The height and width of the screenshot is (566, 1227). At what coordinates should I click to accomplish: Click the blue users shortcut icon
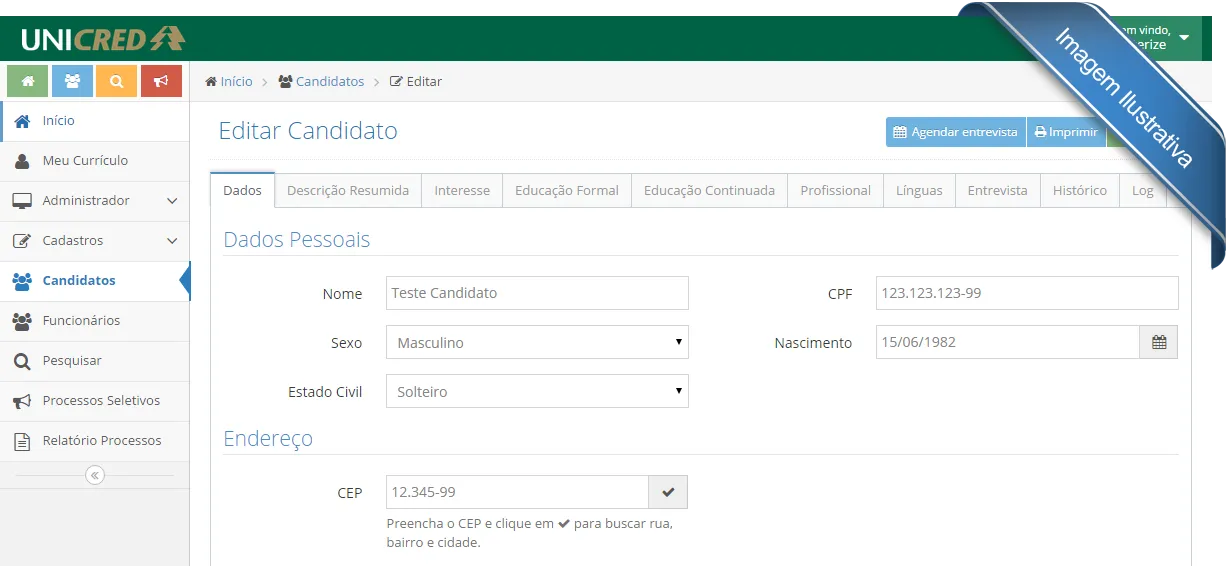pos(72,81)
